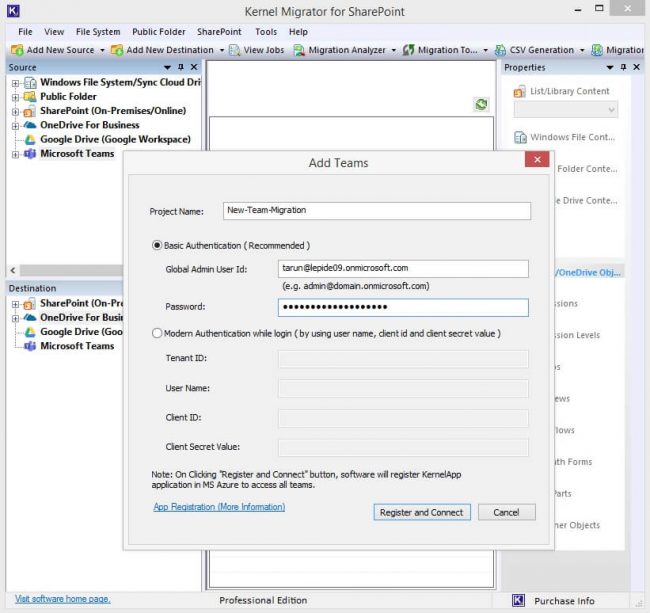Close the Properties panel
Screen dimensions: 650x613
637,67
